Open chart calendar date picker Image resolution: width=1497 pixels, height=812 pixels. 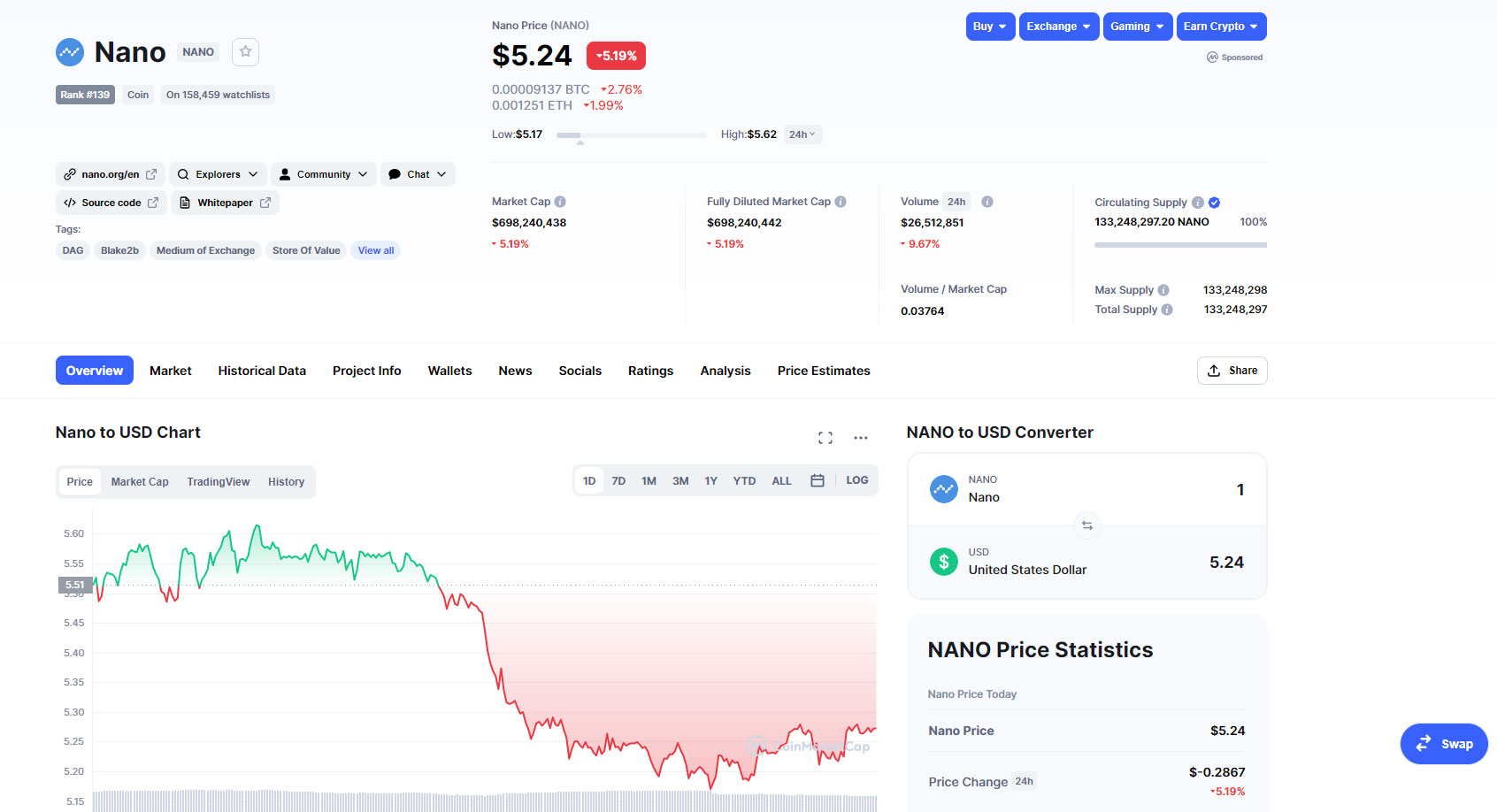(x=818, y=480)
